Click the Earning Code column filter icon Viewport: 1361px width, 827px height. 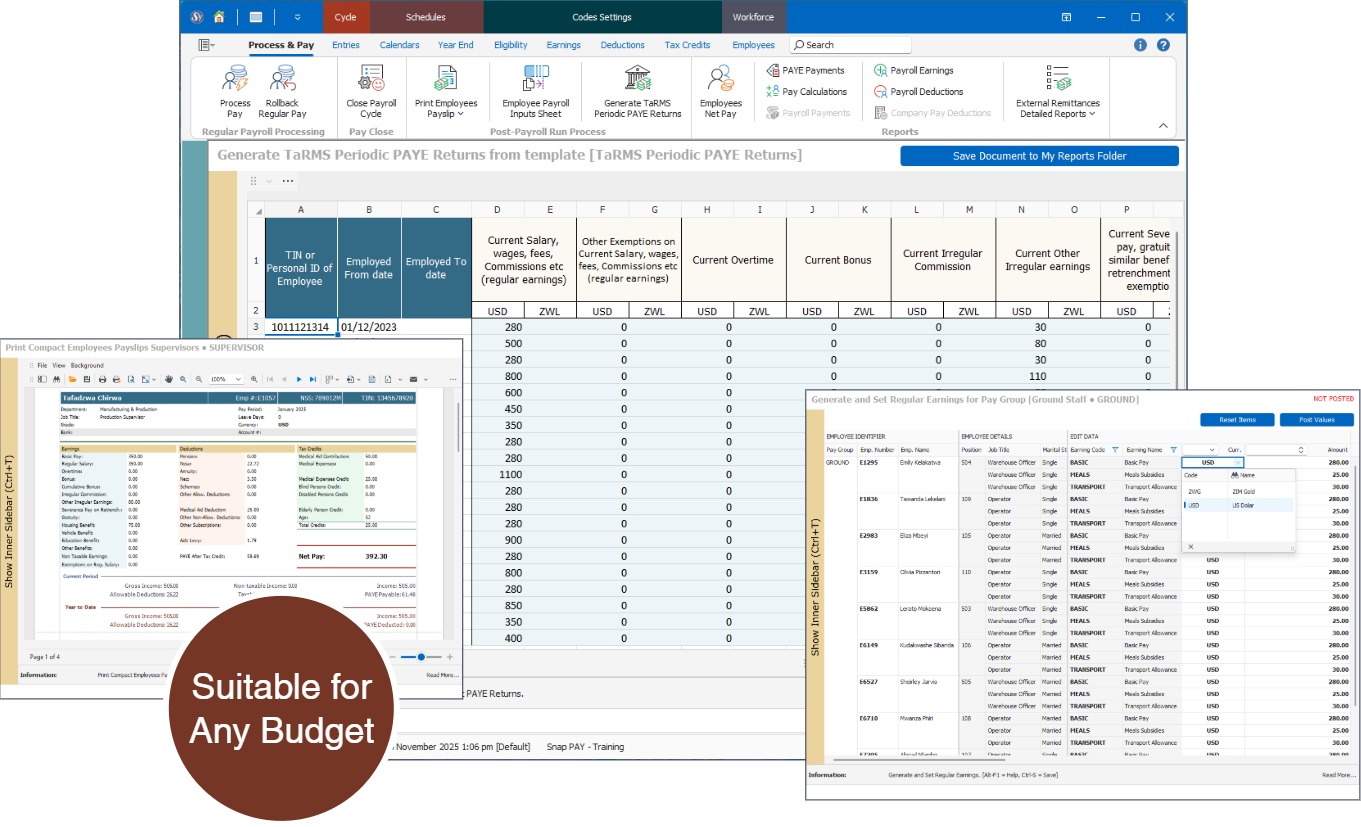pos(1115,450)
